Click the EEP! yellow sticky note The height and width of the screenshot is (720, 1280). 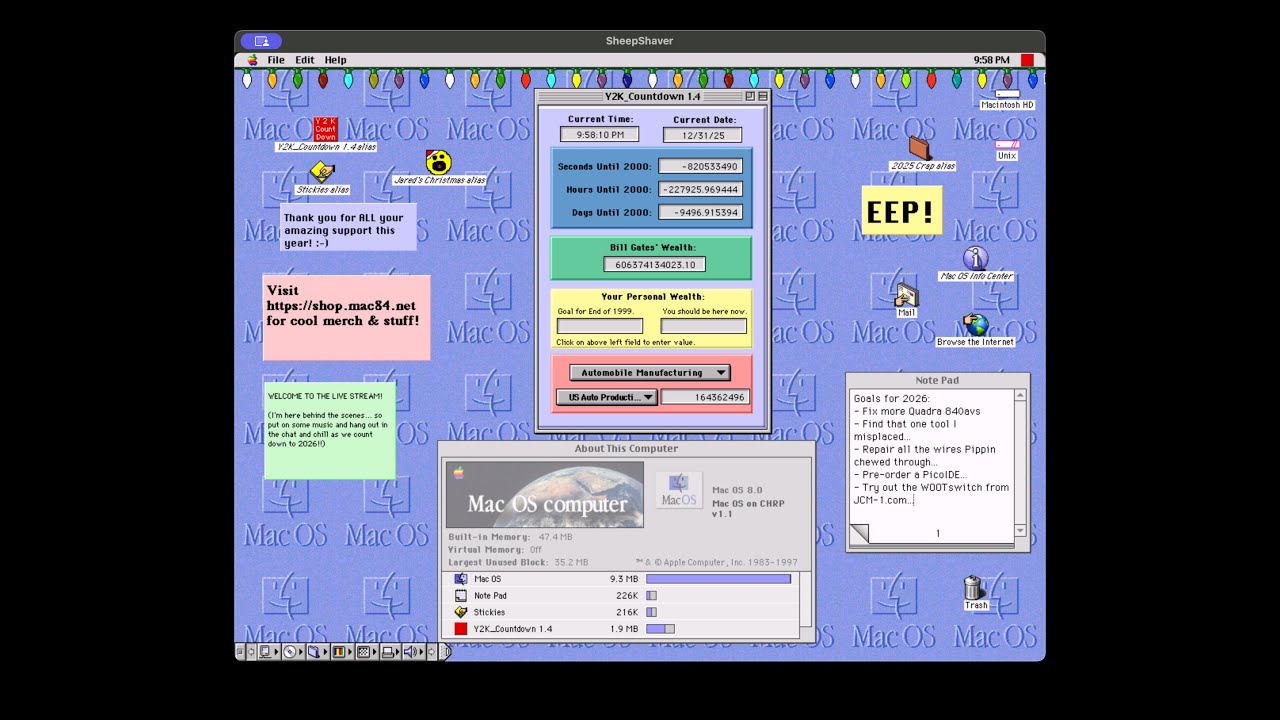click(x=901, y=210)
